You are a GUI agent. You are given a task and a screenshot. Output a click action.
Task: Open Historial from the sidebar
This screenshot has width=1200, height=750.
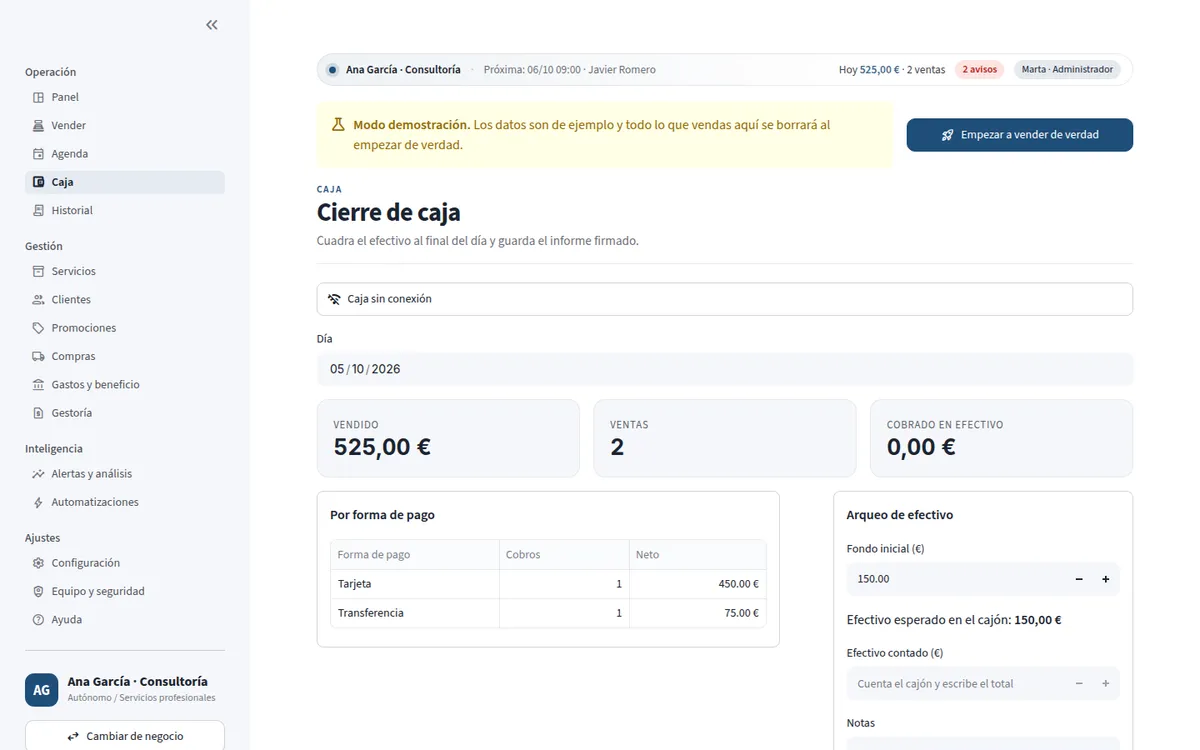point(125,210)
